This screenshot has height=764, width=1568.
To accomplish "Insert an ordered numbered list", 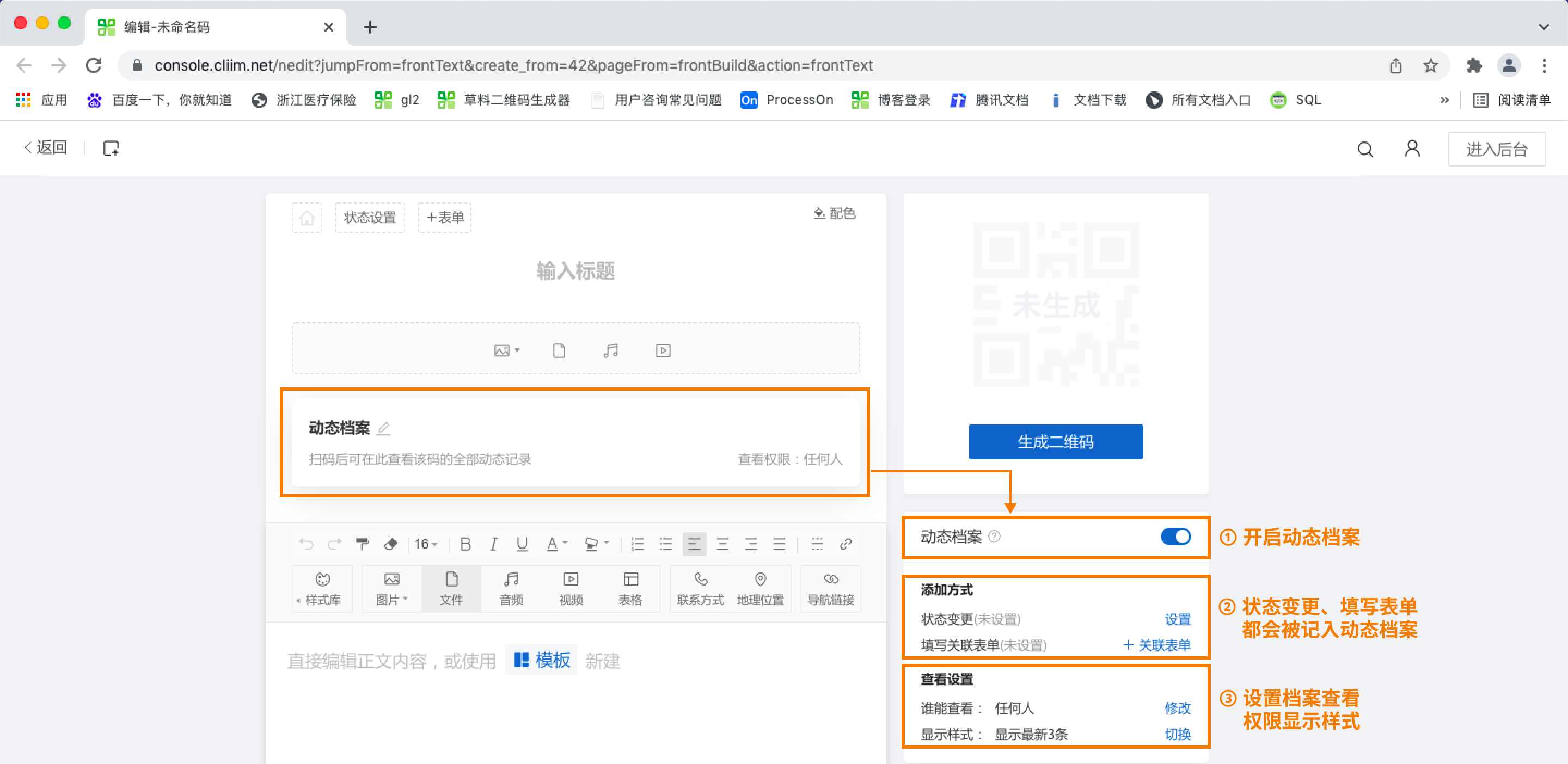I will pyautogui.click(x=638, y=544).
